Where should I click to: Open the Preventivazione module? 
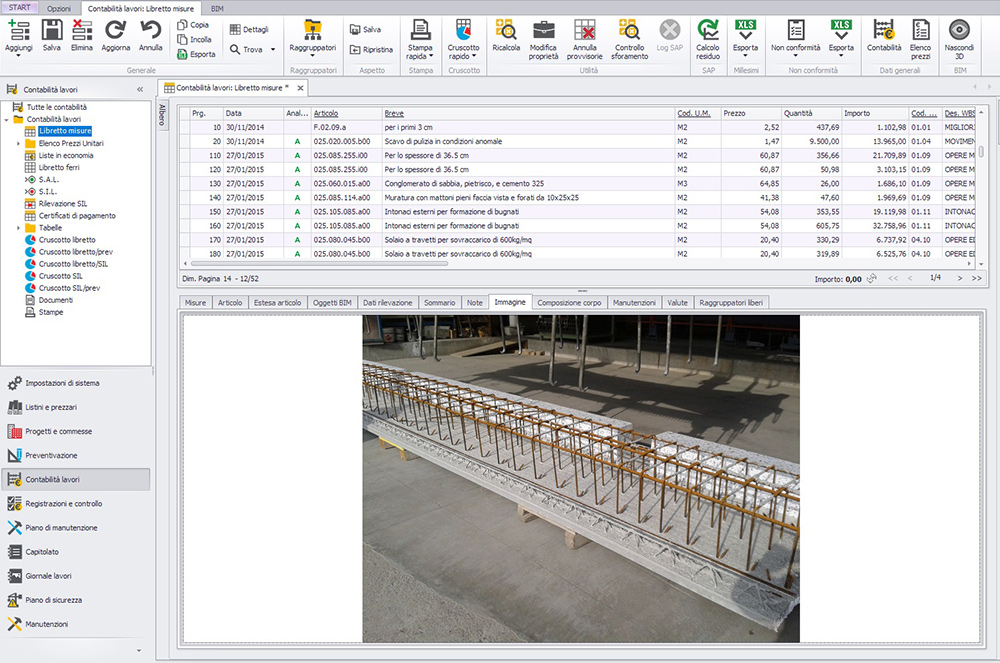(x=51, y=455)
